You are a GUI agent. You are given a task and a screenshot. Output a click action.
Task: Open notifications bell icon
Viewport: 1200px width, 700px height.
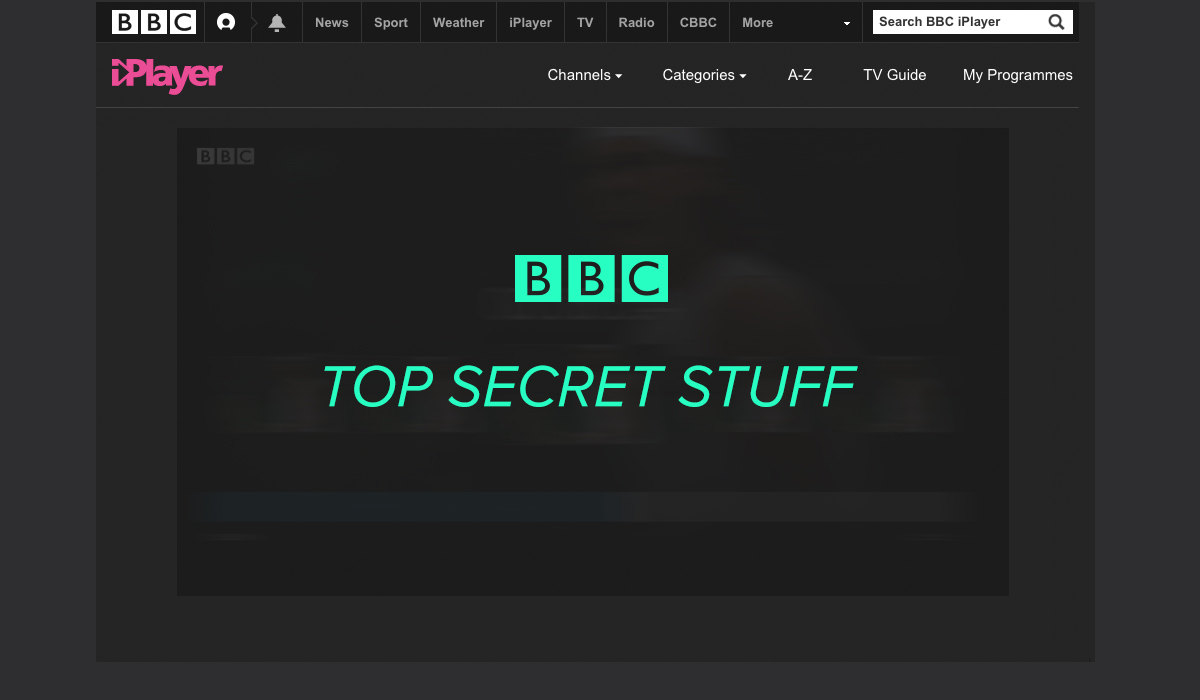[x=277, y=22]
